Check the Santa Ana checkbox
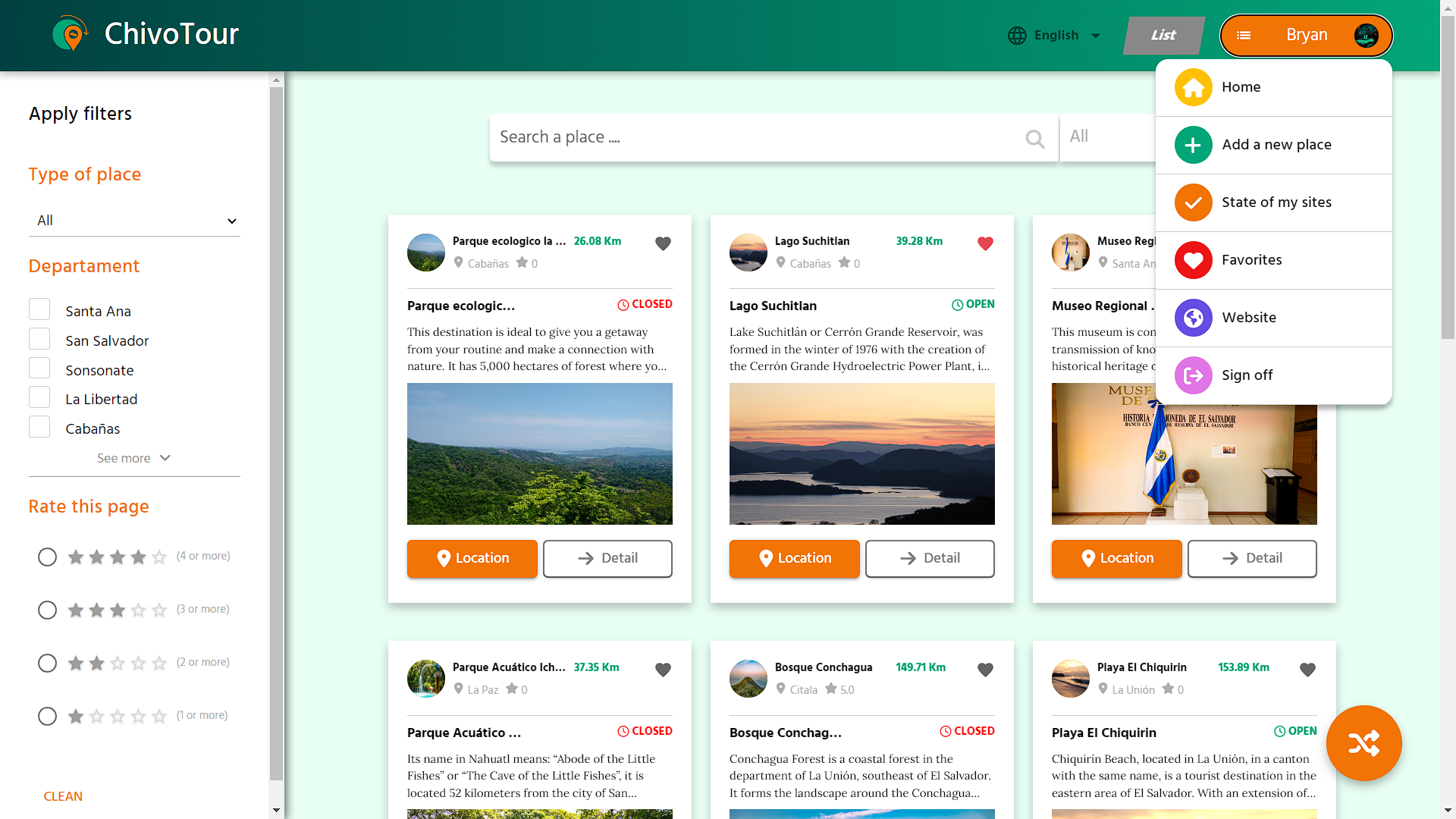Viewport: 1456px width, 819px height. point(39,309)
